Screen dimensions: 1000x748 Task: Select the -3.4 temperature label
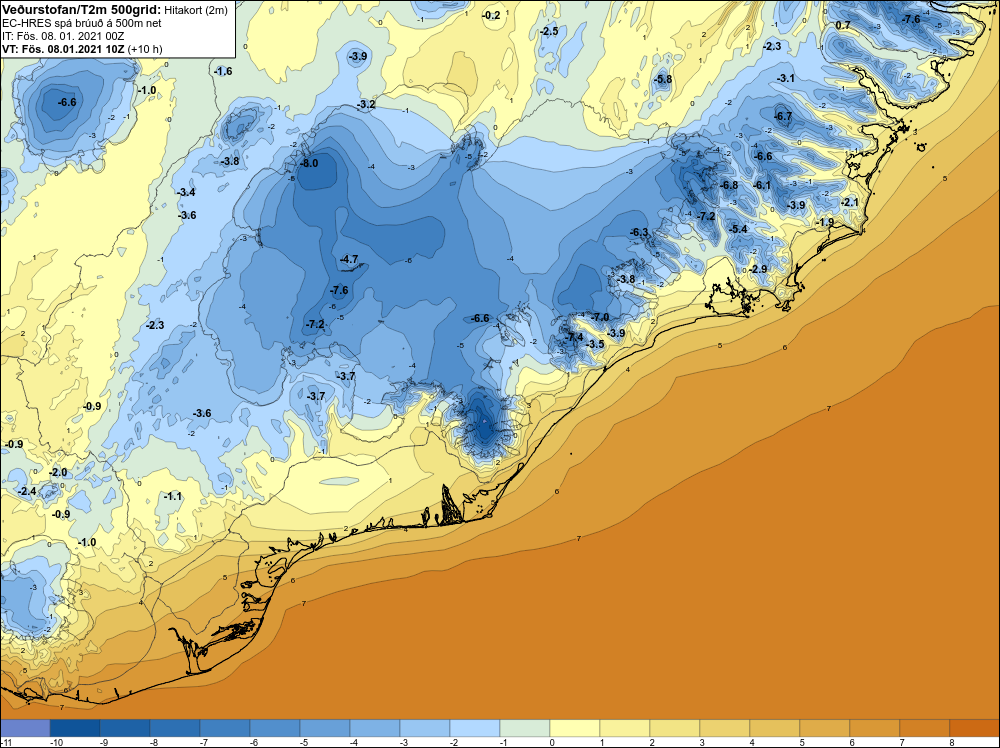click(x=186, y=192)
